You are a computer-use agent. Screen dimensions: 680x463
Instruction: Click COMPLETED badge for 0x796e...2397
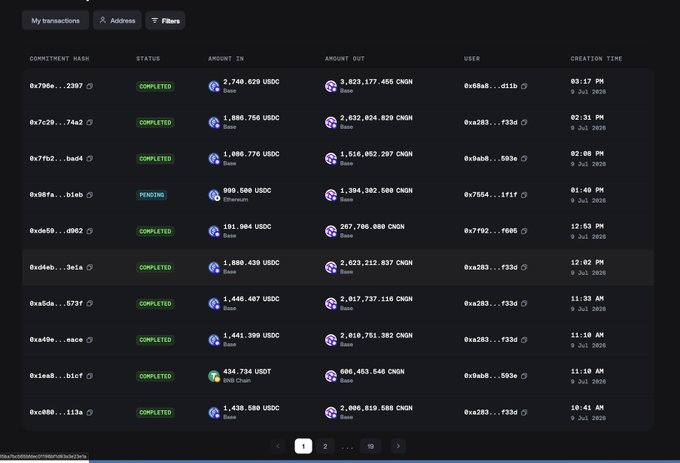click(x=155, y=86)
